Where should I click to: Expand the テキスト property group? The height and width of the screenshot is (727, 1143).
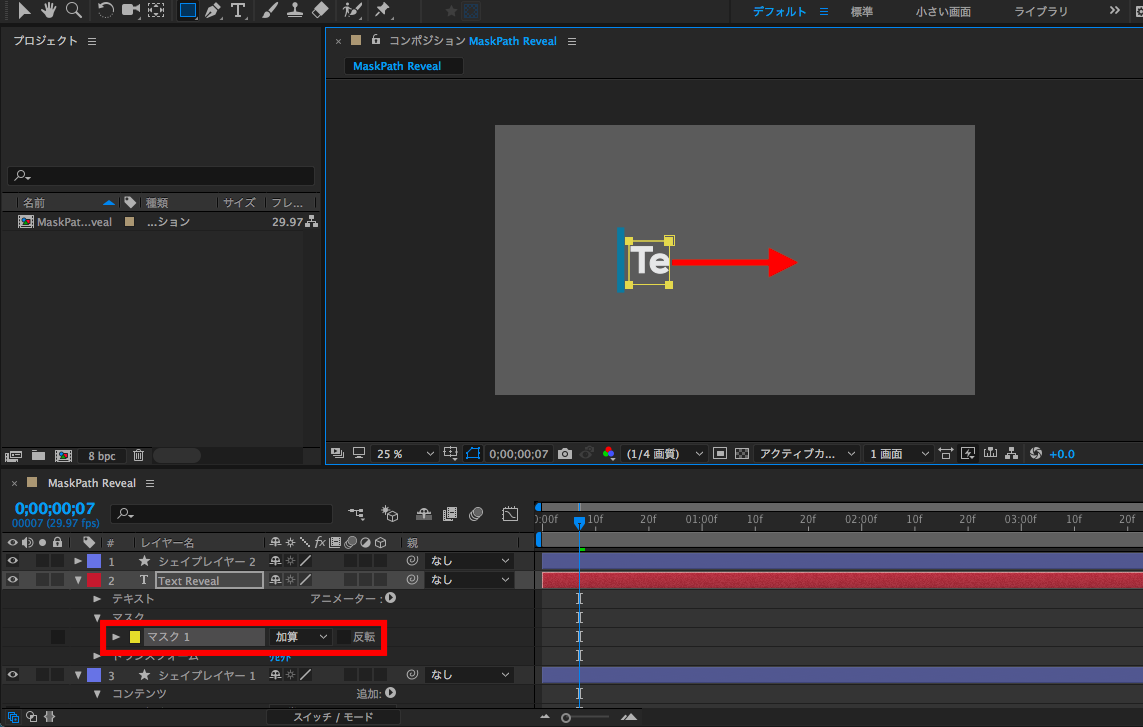pyautogui.click(x=98, y=599)
